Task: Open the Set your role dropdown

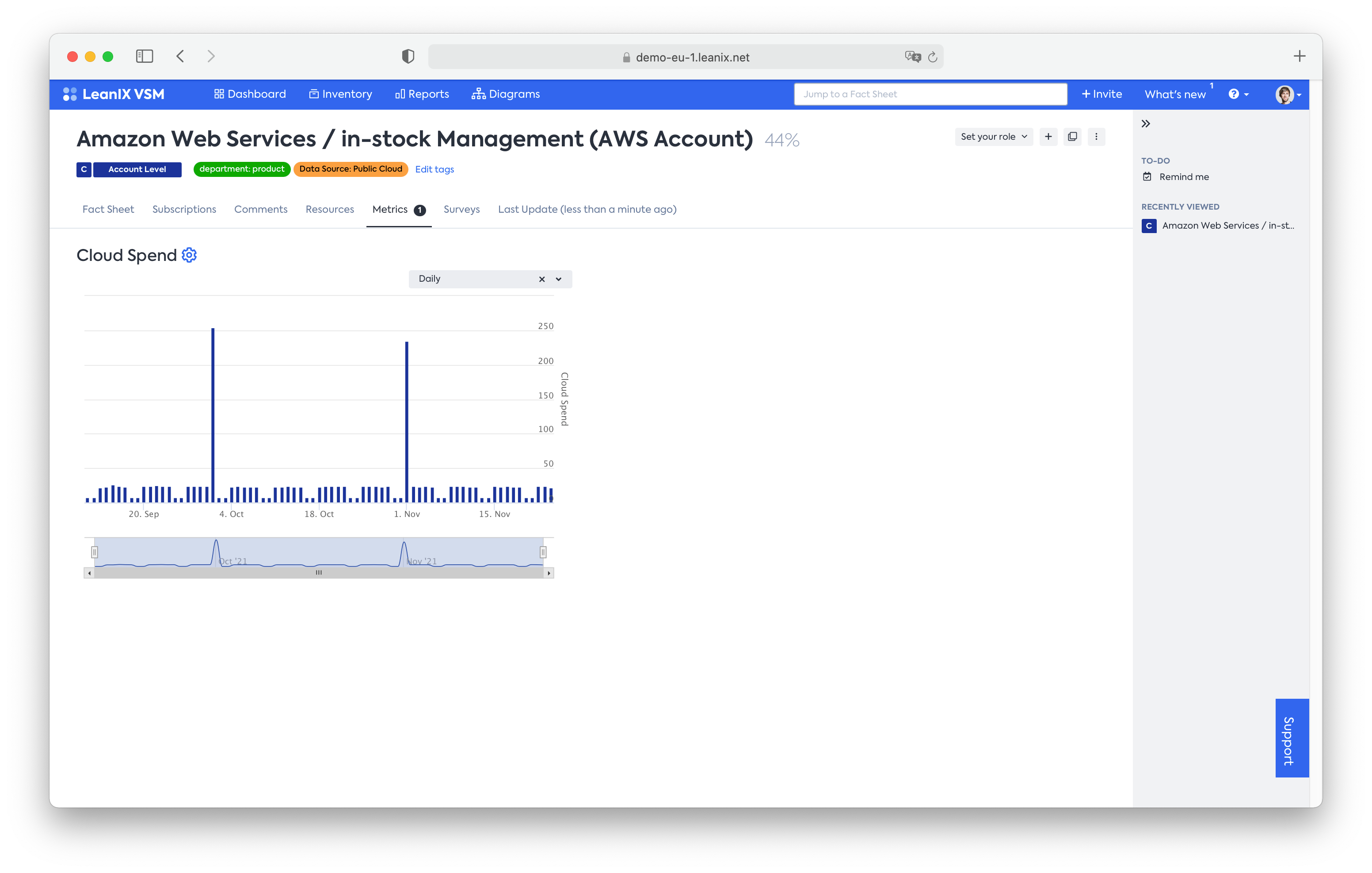Action: 993,136
